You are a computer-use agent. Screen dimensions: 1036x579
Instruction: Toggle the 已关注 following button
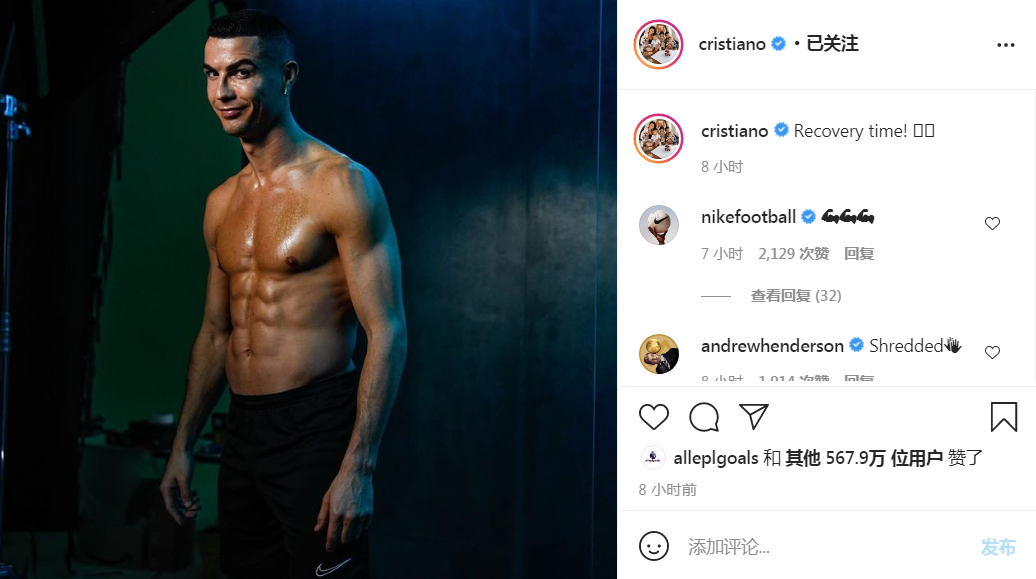click(832, 44)
